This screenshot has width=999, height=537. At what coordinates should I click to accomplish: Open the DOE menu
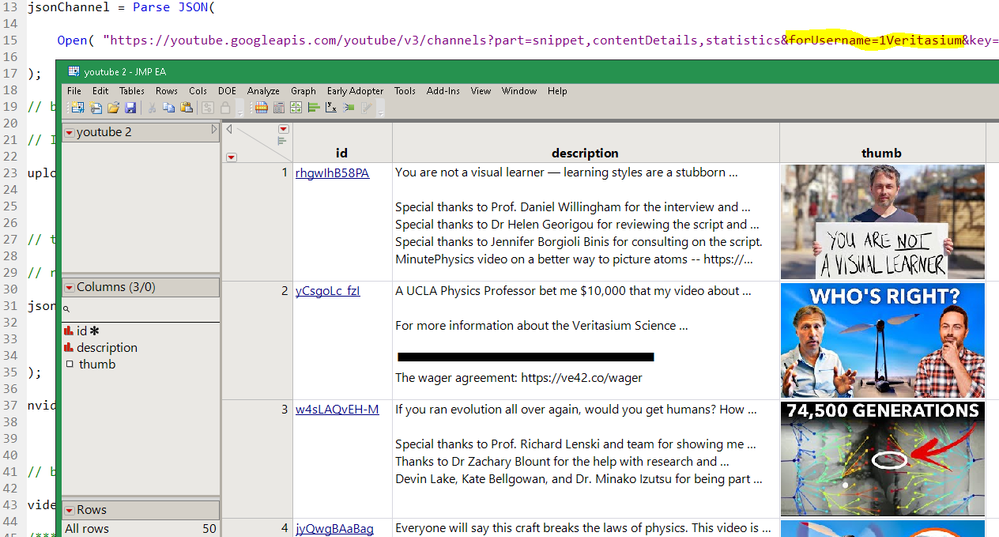coord(227,91)
